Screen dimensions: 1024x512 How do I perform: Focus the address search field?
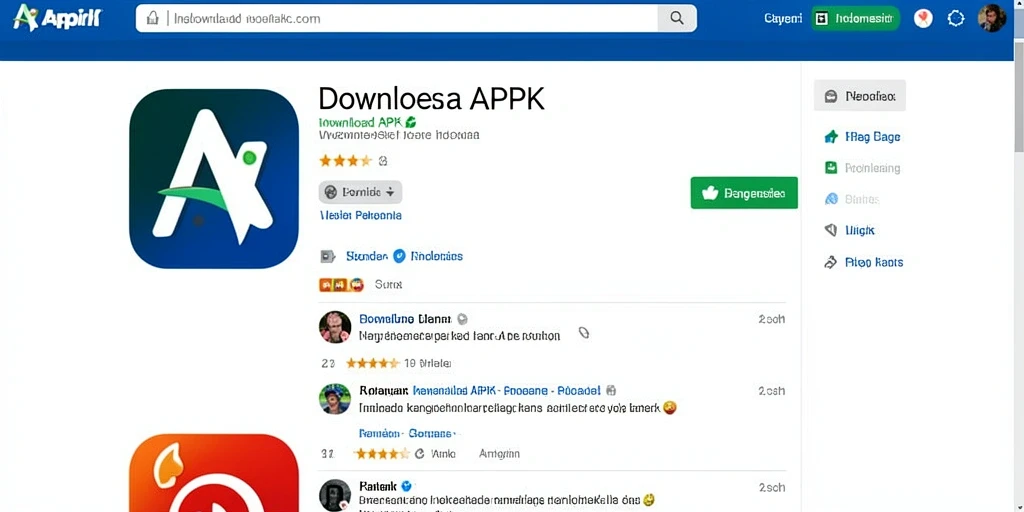point(415,18)
